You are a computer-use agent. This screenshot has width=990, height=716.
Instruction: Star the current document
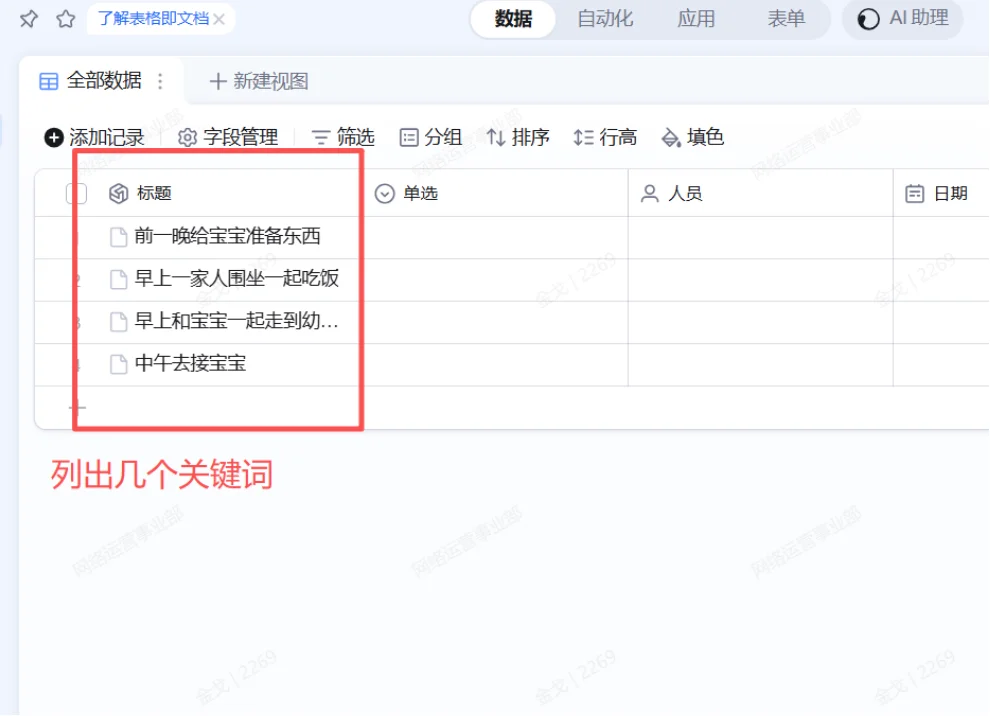pyautogui.click(x=65, y=18)
